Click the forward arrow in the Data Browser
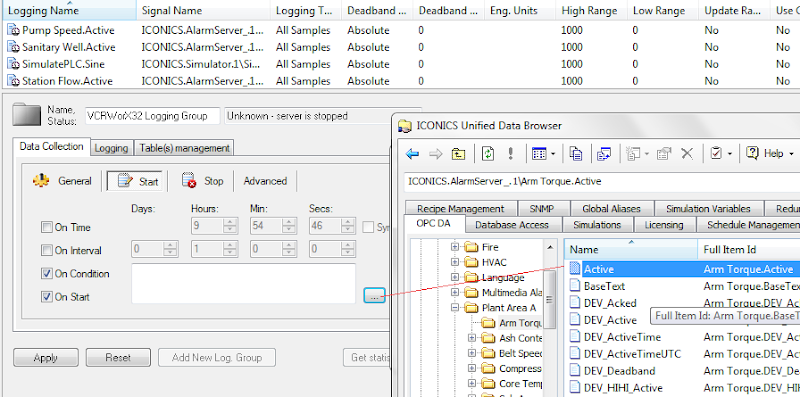Viewport: 800px width, 397px height. tap(435, 154)
